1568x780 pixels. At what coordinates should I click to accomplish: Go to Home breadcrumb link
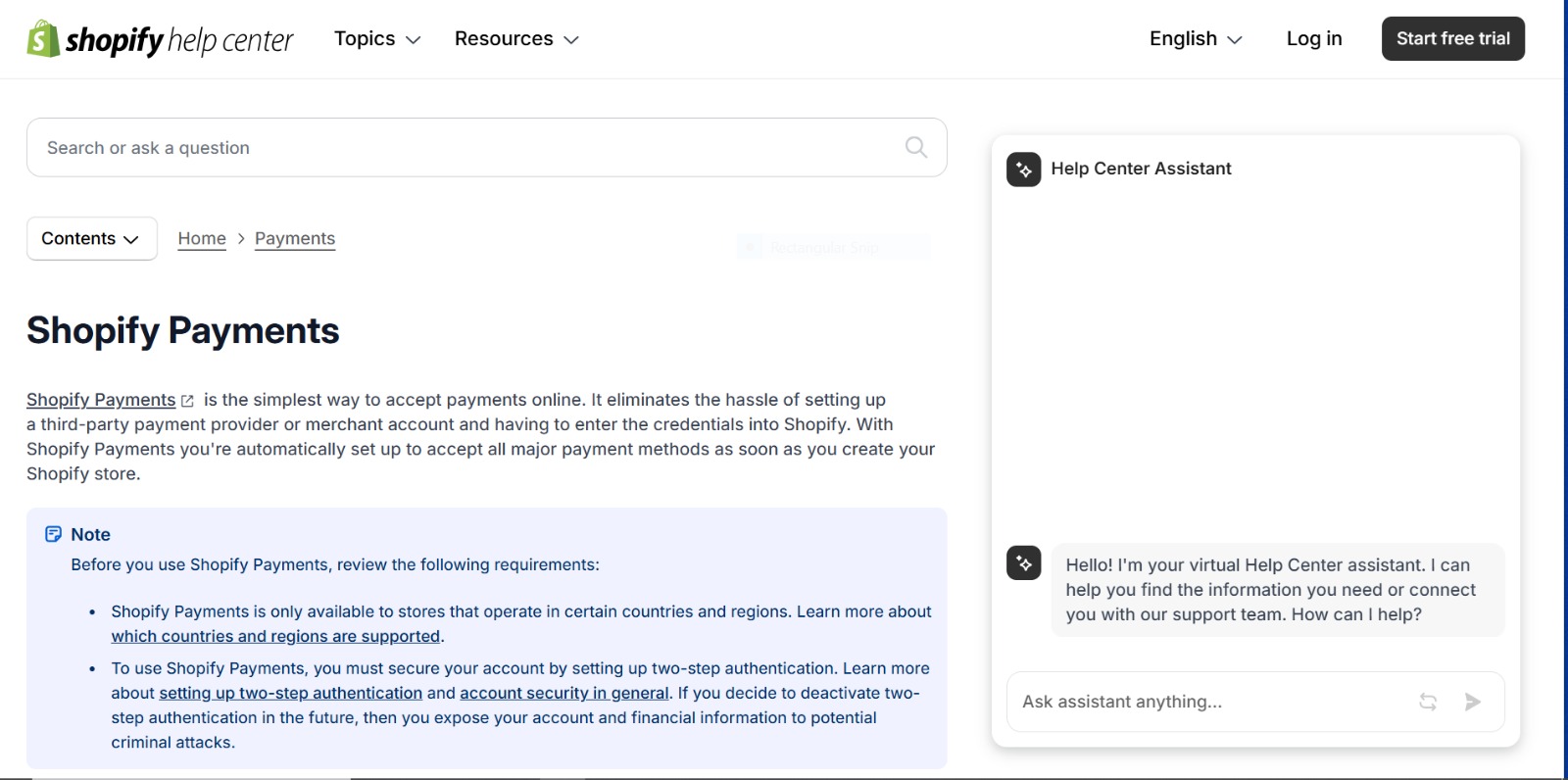coord(202,238)
